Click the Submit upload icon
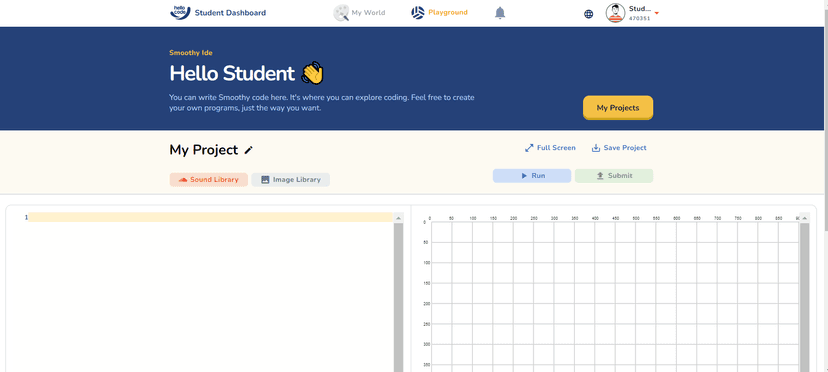 (x=600, y=176)
